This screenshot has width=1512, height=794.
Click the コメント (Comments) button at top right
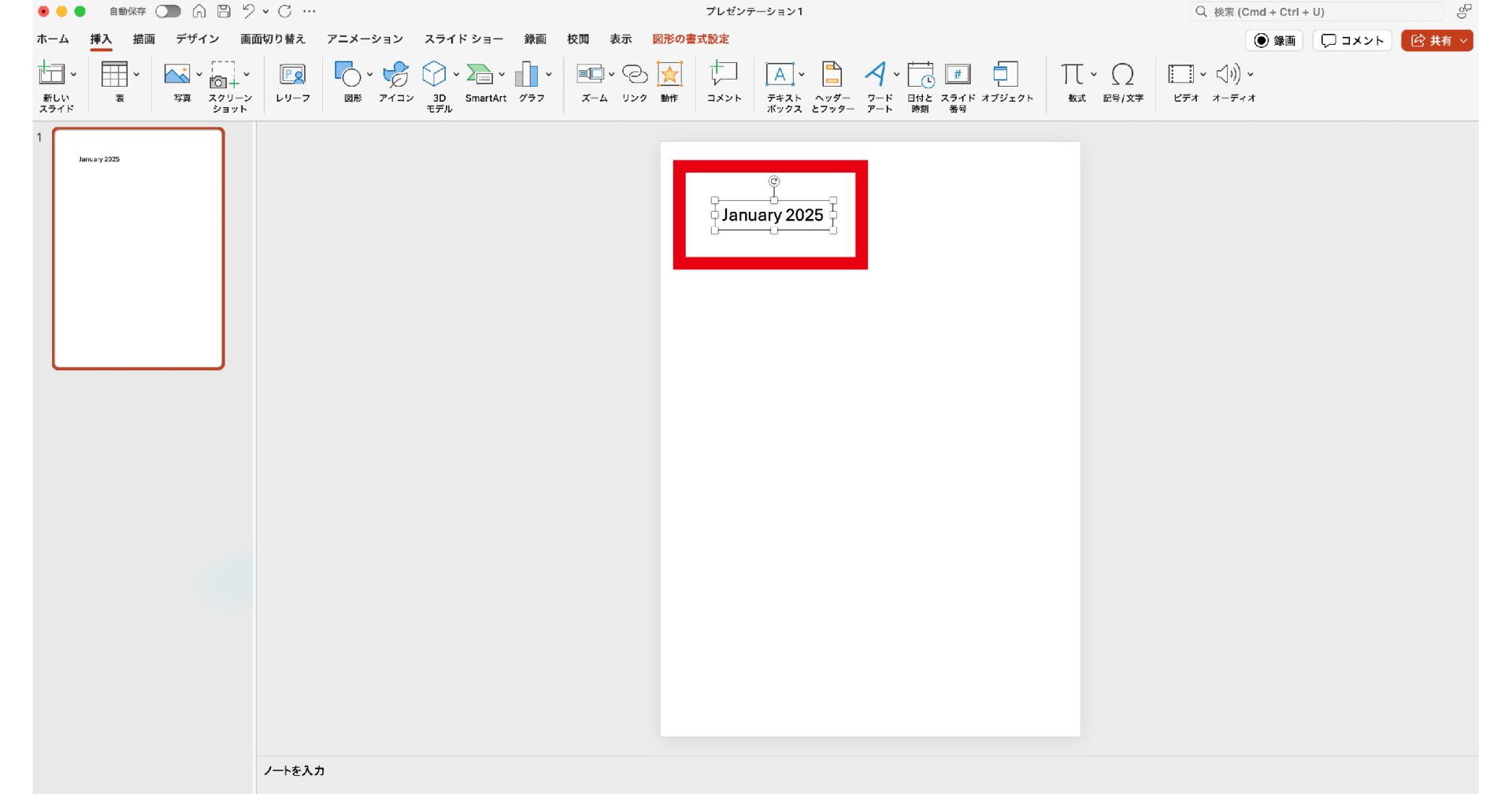pyautogui.click(x=1352, y=41)
